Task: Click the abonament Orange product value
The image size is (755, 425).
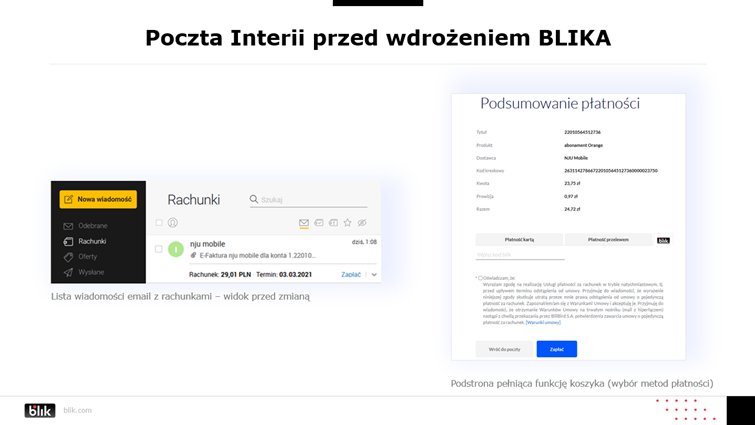Action: click(x=584, y=145)
